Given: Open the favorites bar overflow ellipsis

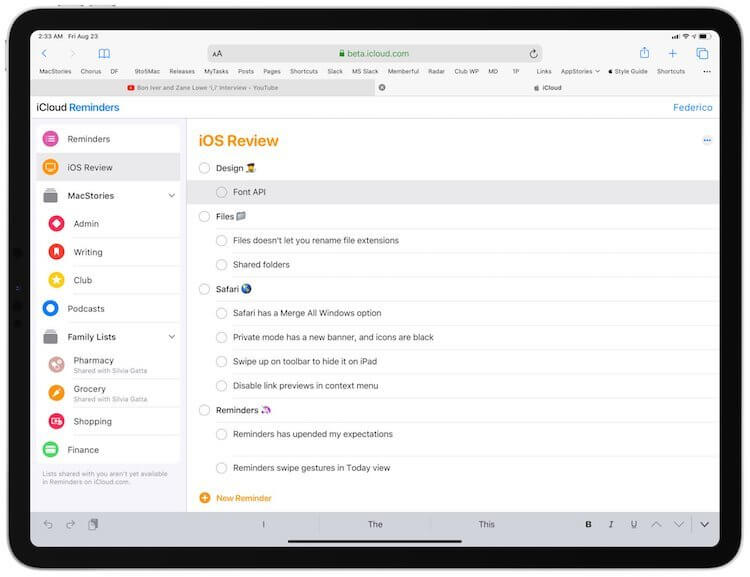Looking at the screenshot, I should click(706, 71).
